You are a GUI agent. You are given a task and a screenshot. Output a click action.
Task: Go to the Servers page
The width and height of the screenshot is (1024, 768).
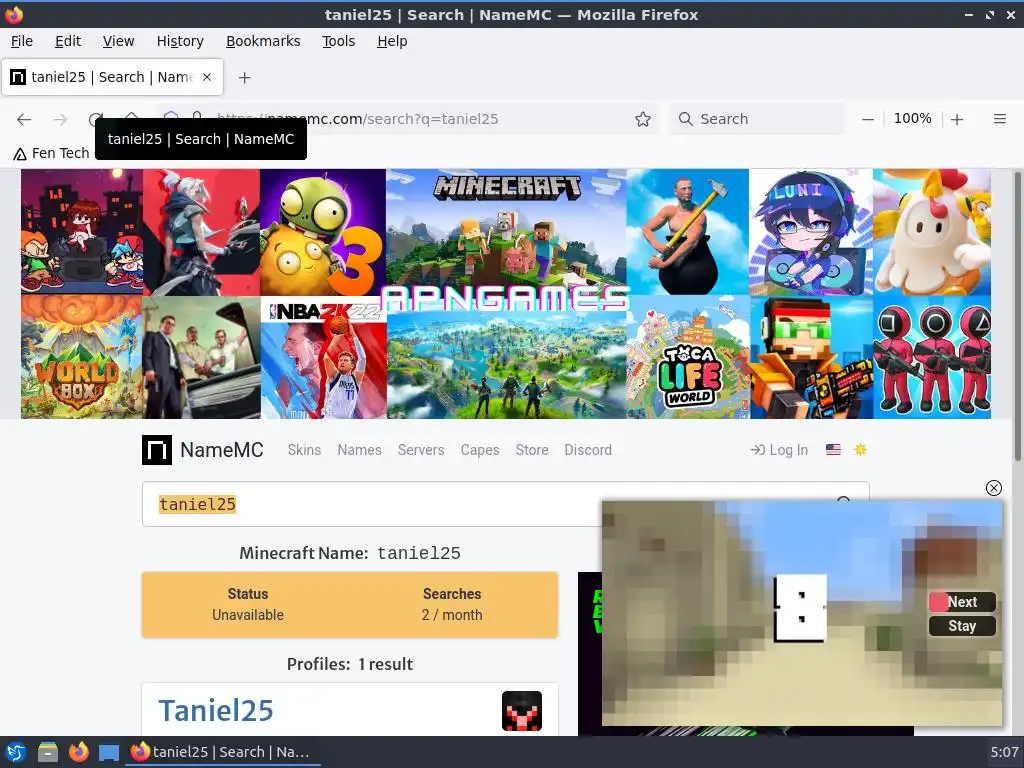(x=421, y=450)
